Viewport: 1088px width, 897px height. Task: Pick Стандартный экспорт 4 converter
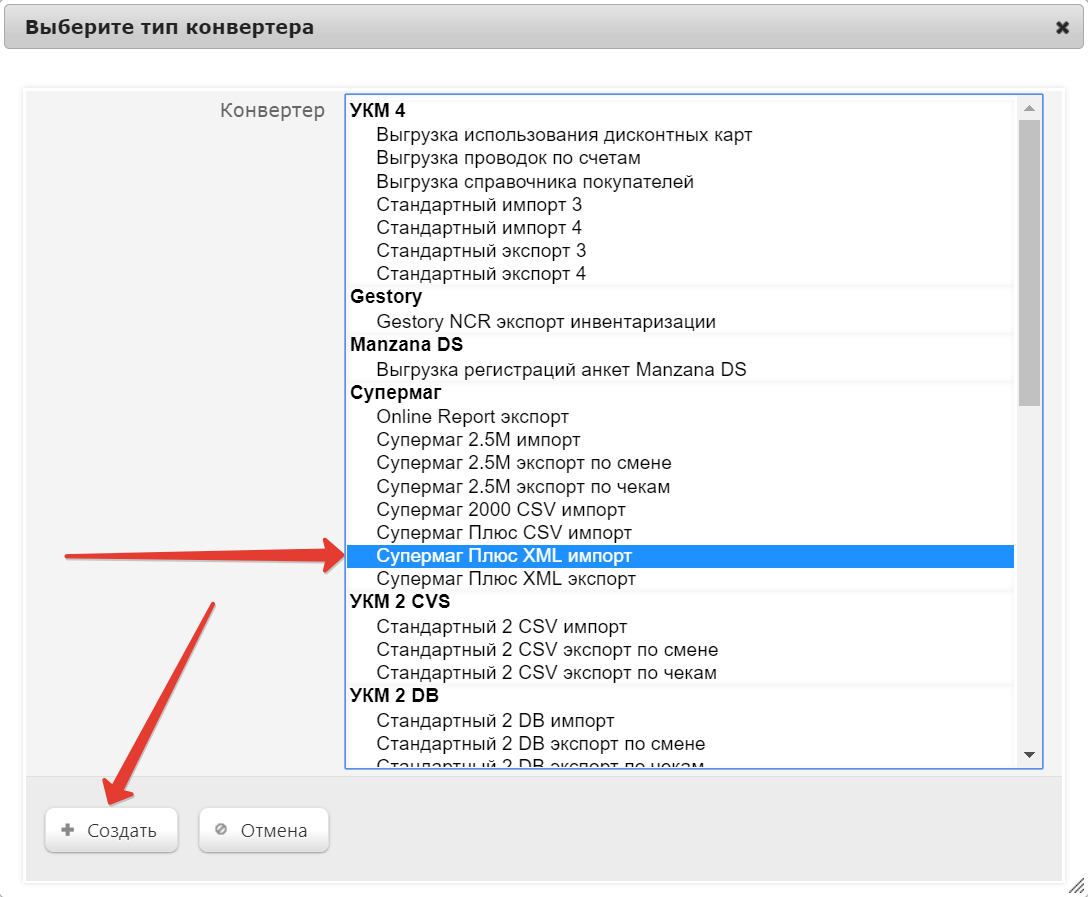(x=481, y=274)
